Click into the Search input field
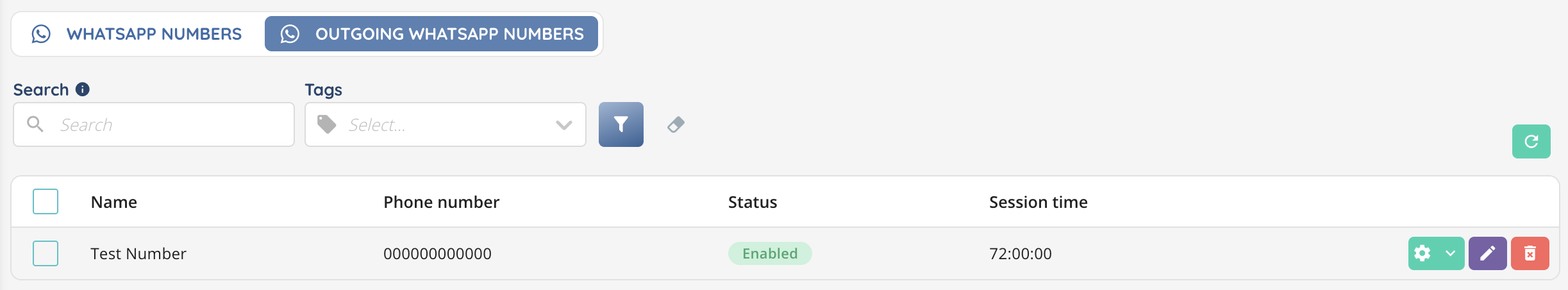The width and height of the screenshot is (1568, 290). click(x=170, y=124)
